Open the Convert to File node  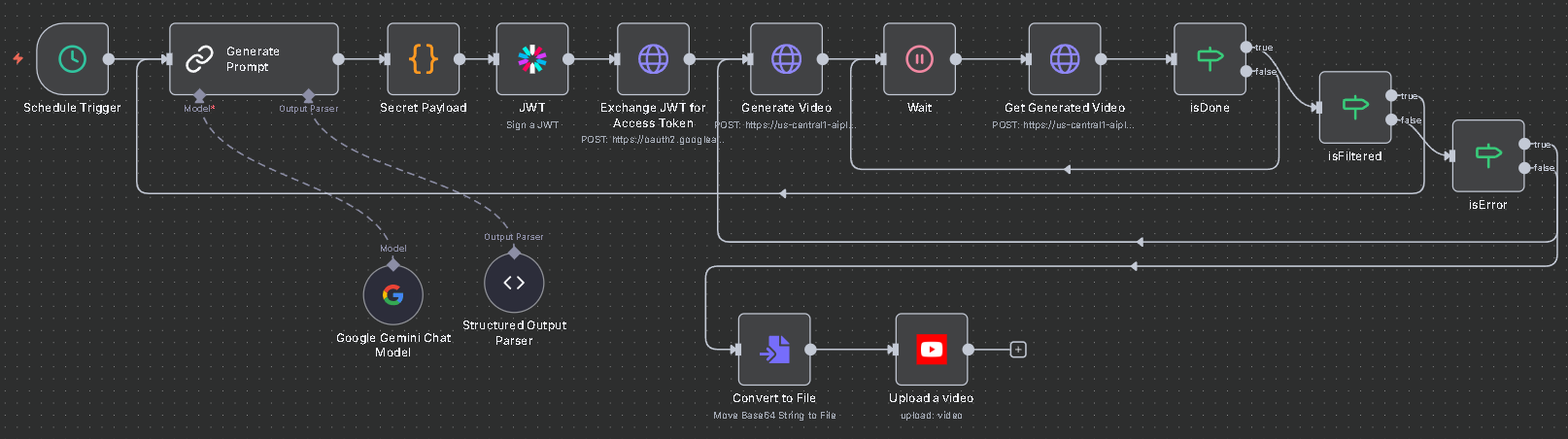(x=774, y=350)
